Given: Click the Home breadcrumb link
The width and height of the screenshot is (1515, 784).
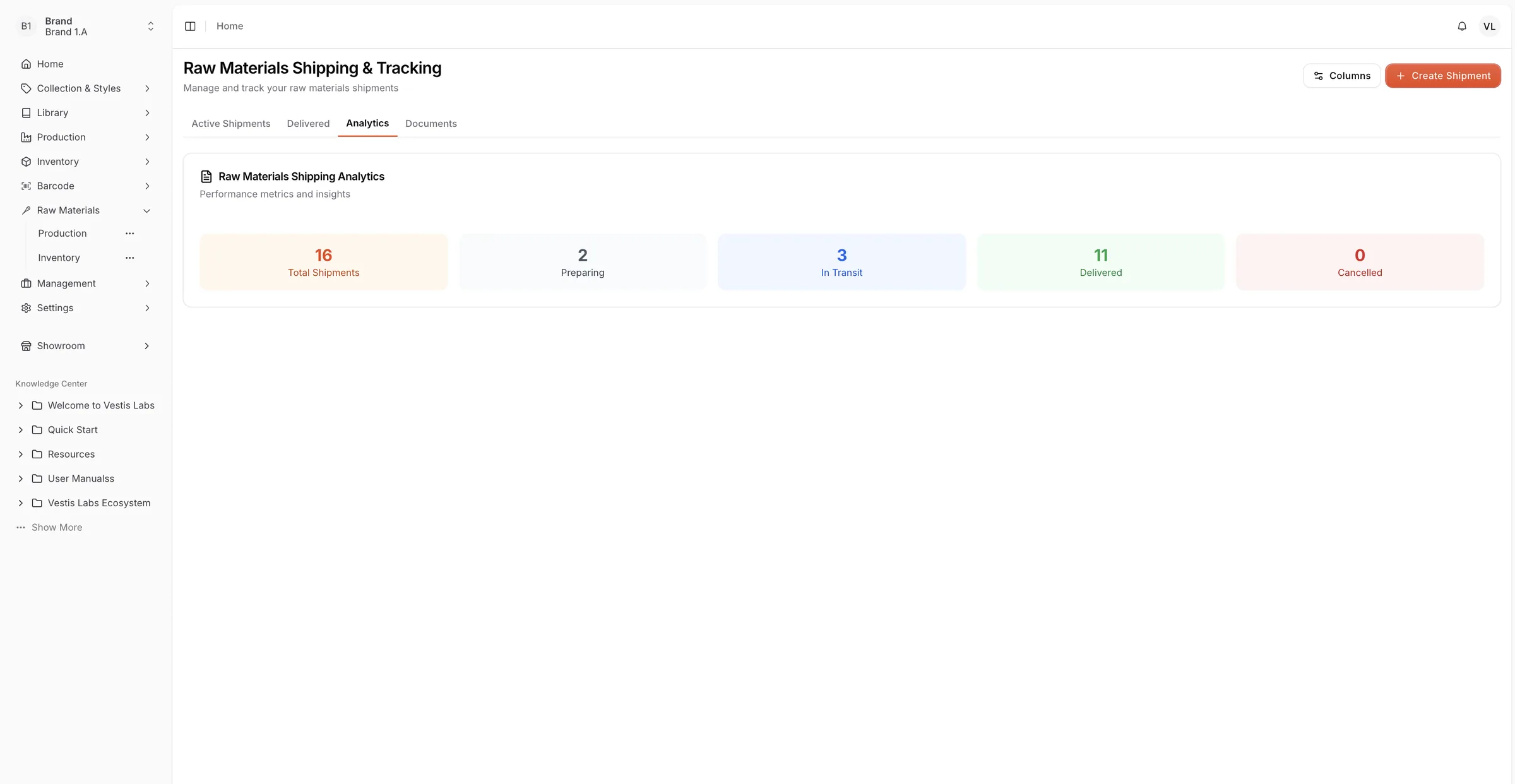Looking at the screenshot, I should (x=230, y=26).
